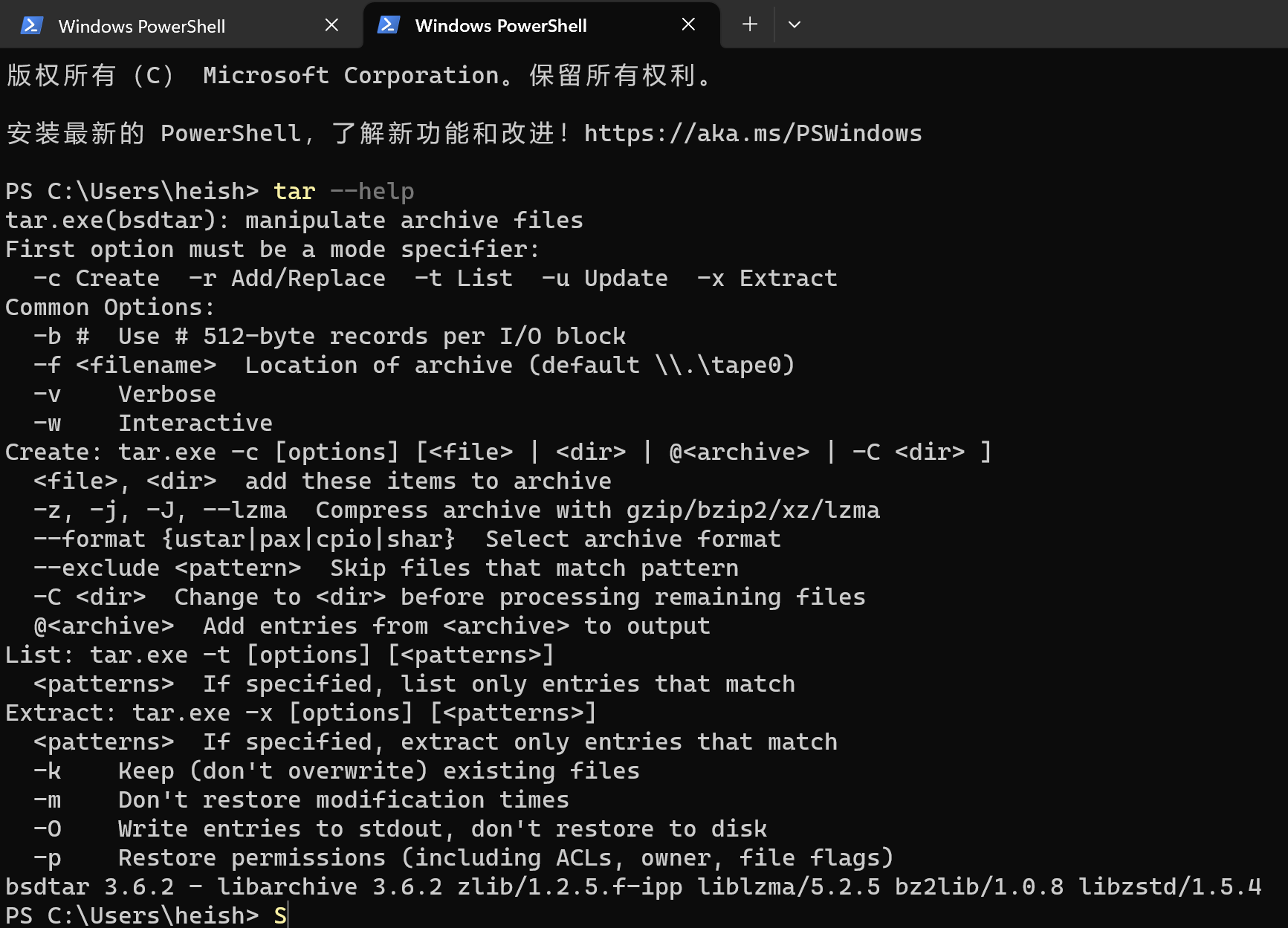
Task: Open a new terminal tab with the plus icon
Action: pyautogui.click(x=749, y=25)
